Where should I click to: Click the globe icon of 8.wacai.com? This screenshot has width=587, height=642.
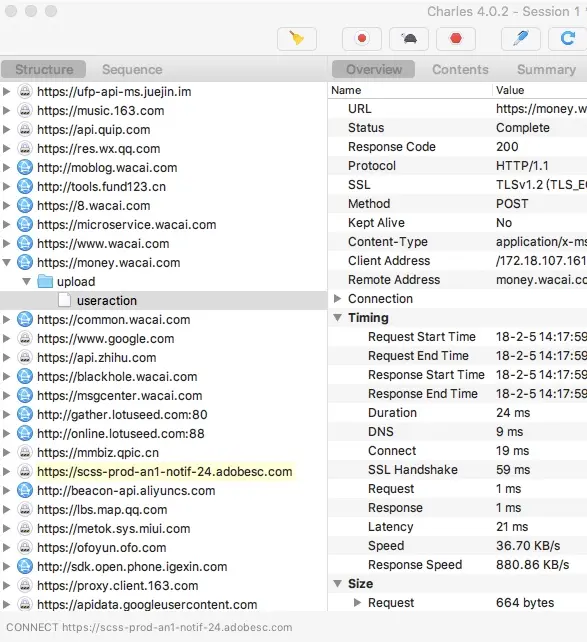(x=25, y=205)
